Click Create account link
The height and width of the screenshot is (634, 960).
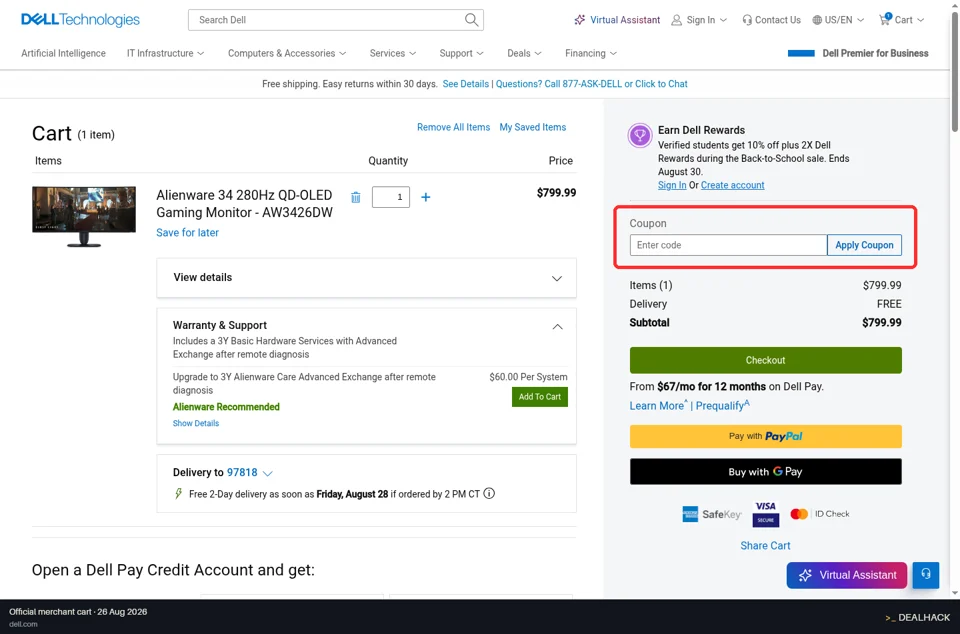732,185
